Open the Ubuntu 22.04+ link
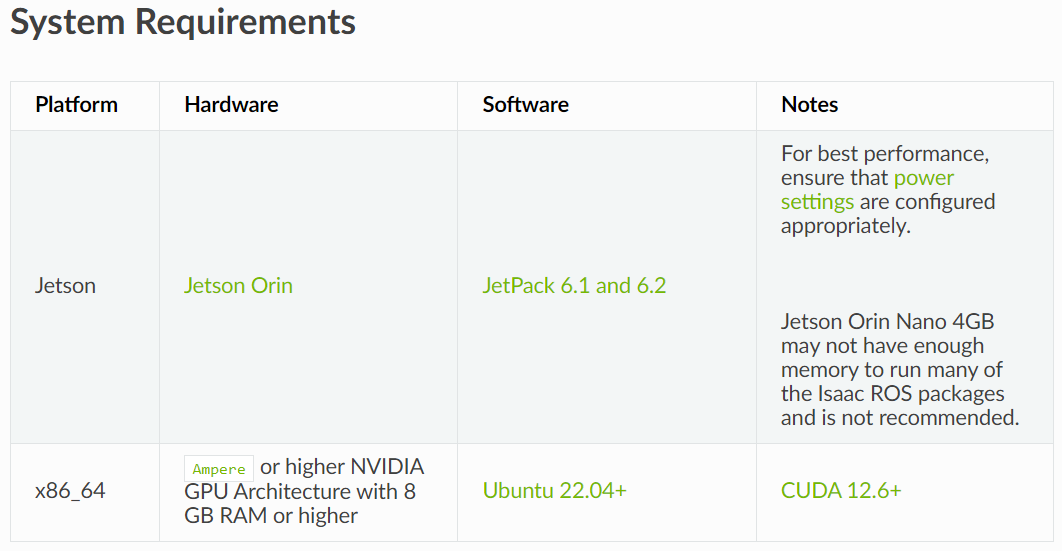The width and height of the screenshot is (1062, 551). (x=555, y=491)
